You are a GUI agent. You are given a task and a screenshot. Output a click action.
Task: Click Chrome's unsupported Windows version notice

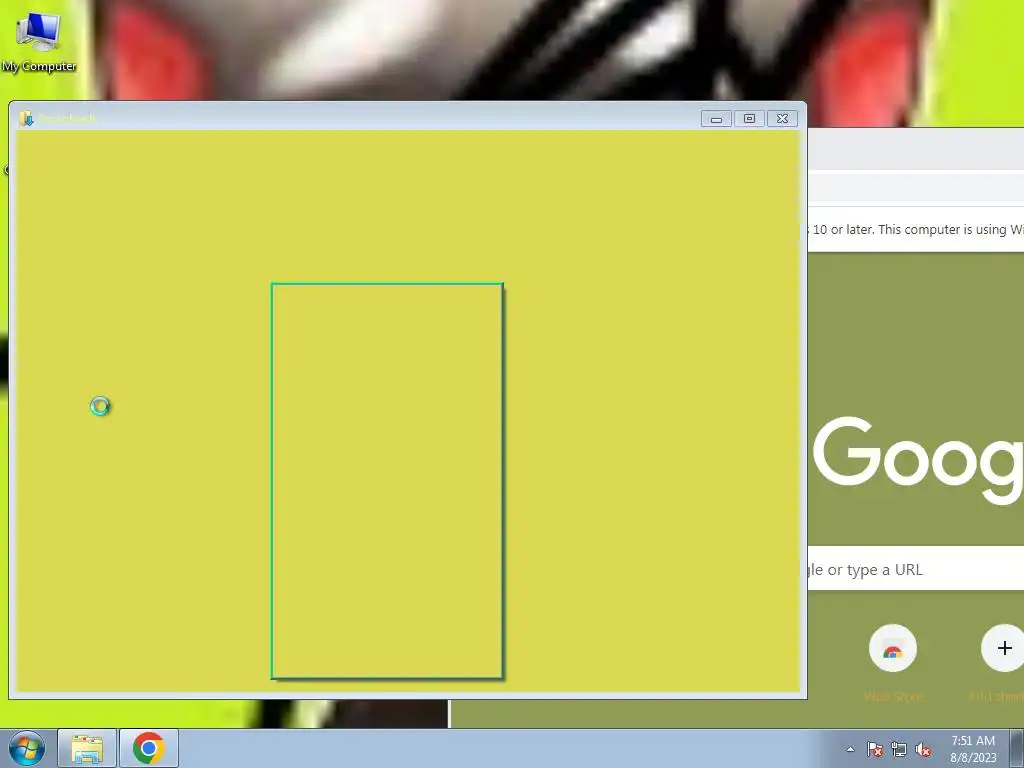[916, 229]
